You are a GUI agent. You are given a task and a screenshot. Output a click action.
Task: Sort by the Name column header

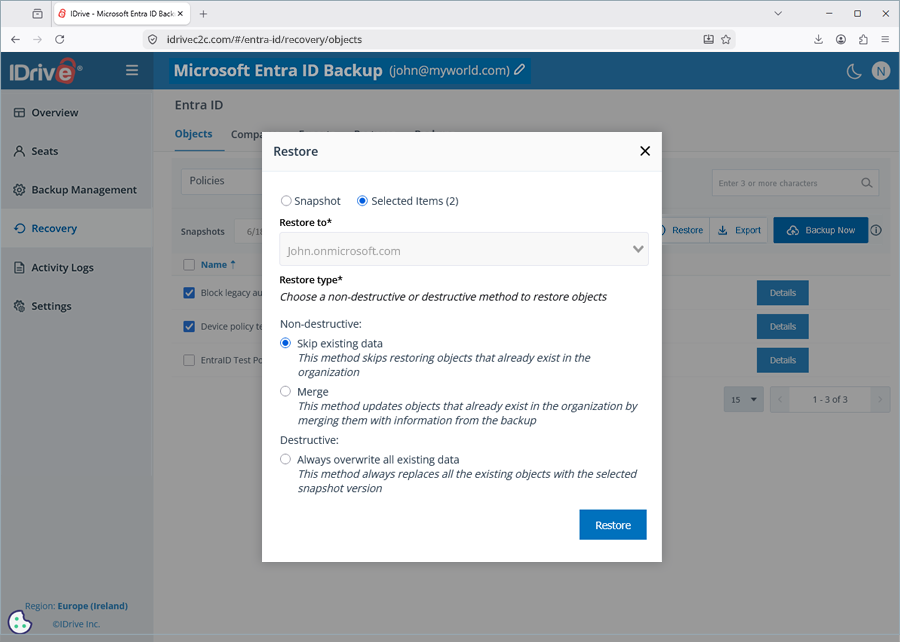click(218, 264)
